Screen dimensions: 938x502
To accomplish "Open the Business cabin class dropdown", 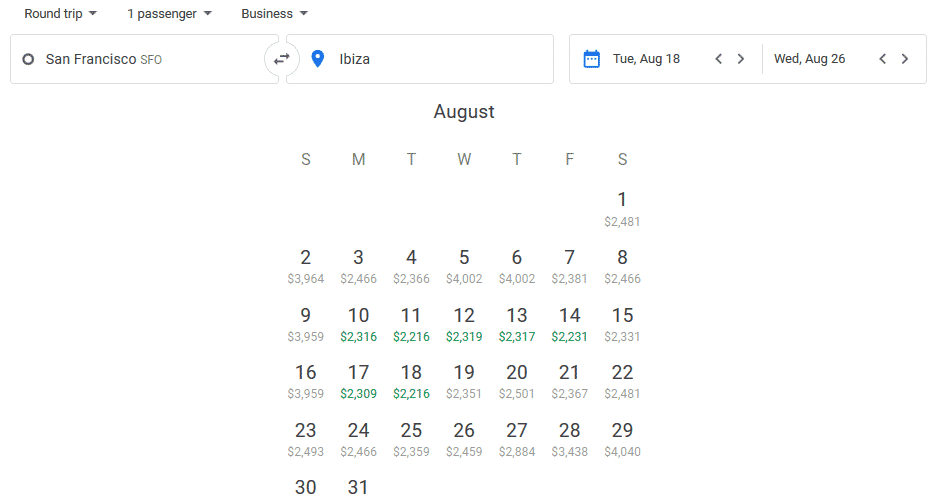I will point(274,14).
